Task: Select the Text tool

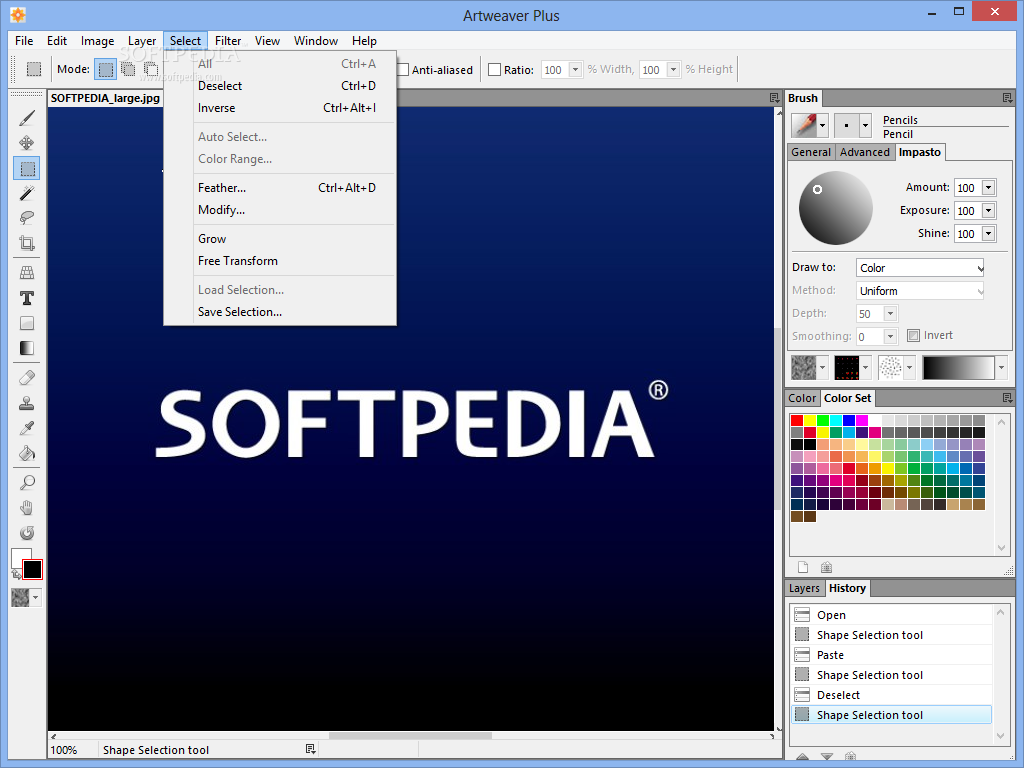Action: (27, 298)
